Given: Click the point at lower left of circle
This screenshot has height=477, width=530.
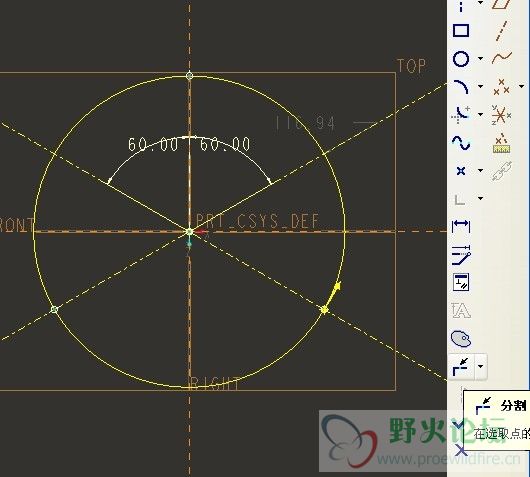Looking at the screenshot, I should pyautogui.click(x=54, y=309).
